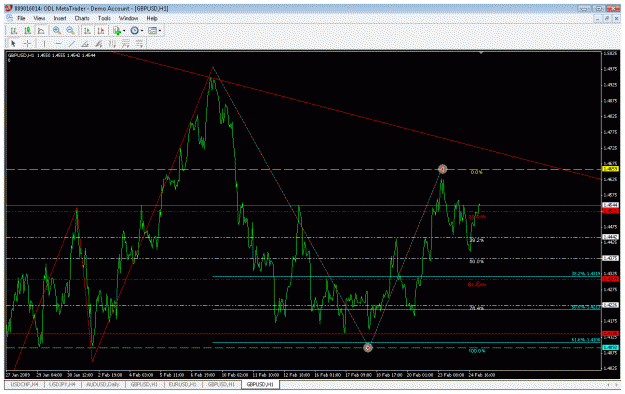Click the MetaTrader title bar app icon
Viewport: 625px width, 394px height.
(x=8, y=8)
